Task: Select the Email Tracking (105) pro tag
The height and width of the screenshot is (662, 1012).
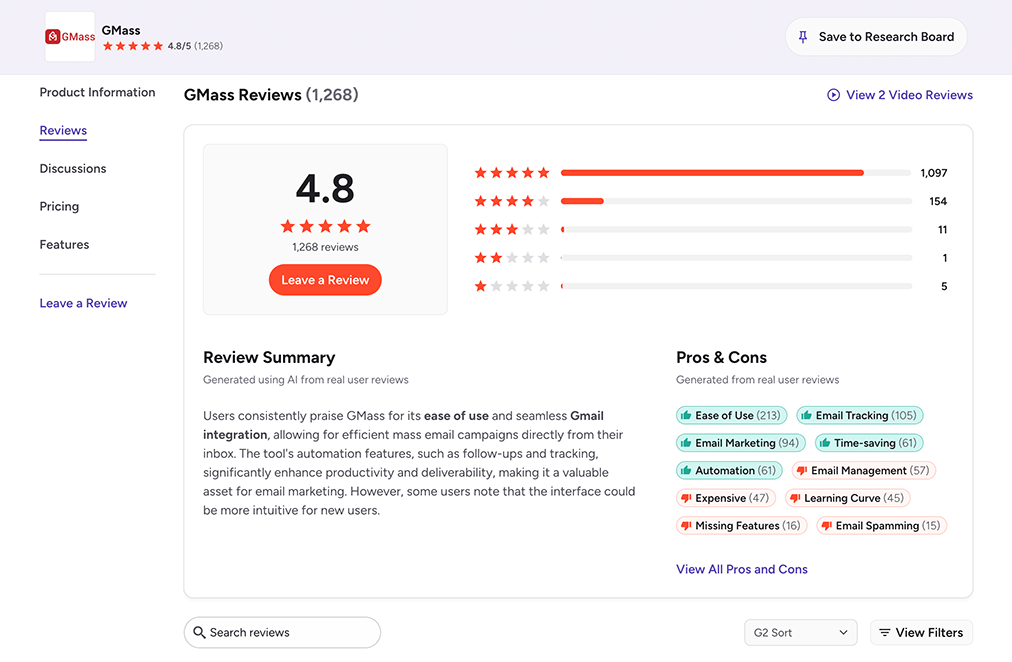Action: pos(860,416)
